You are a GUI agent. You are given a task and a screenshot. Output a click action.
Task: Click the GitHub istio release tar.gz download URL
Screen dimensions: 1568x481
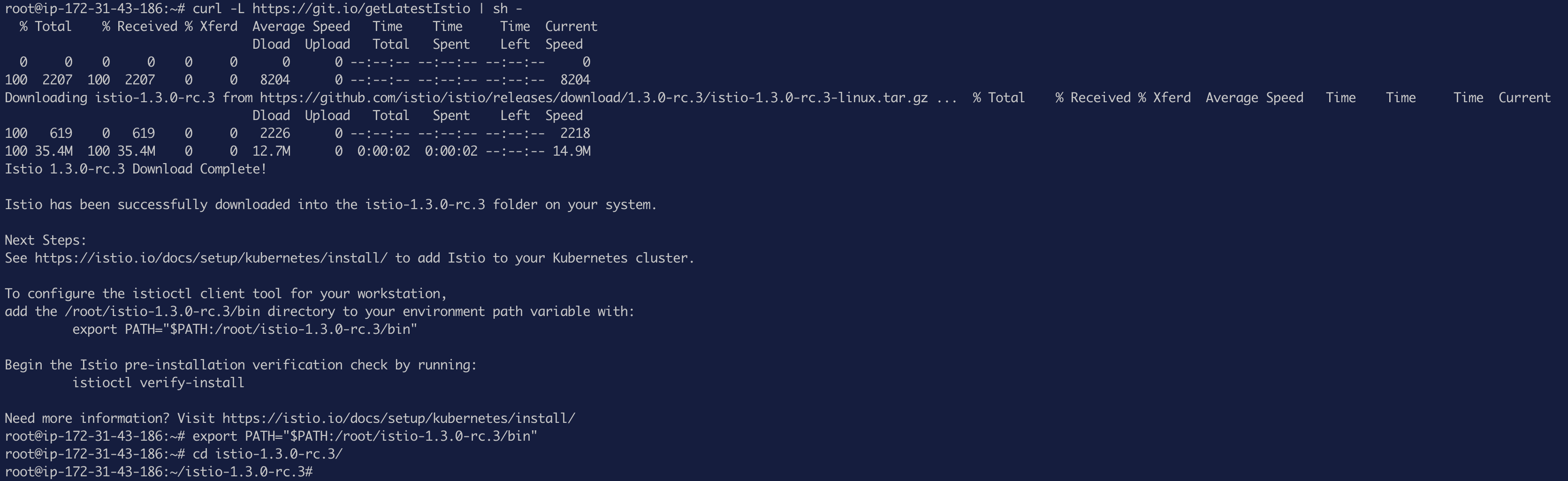[x=594, y=98]
